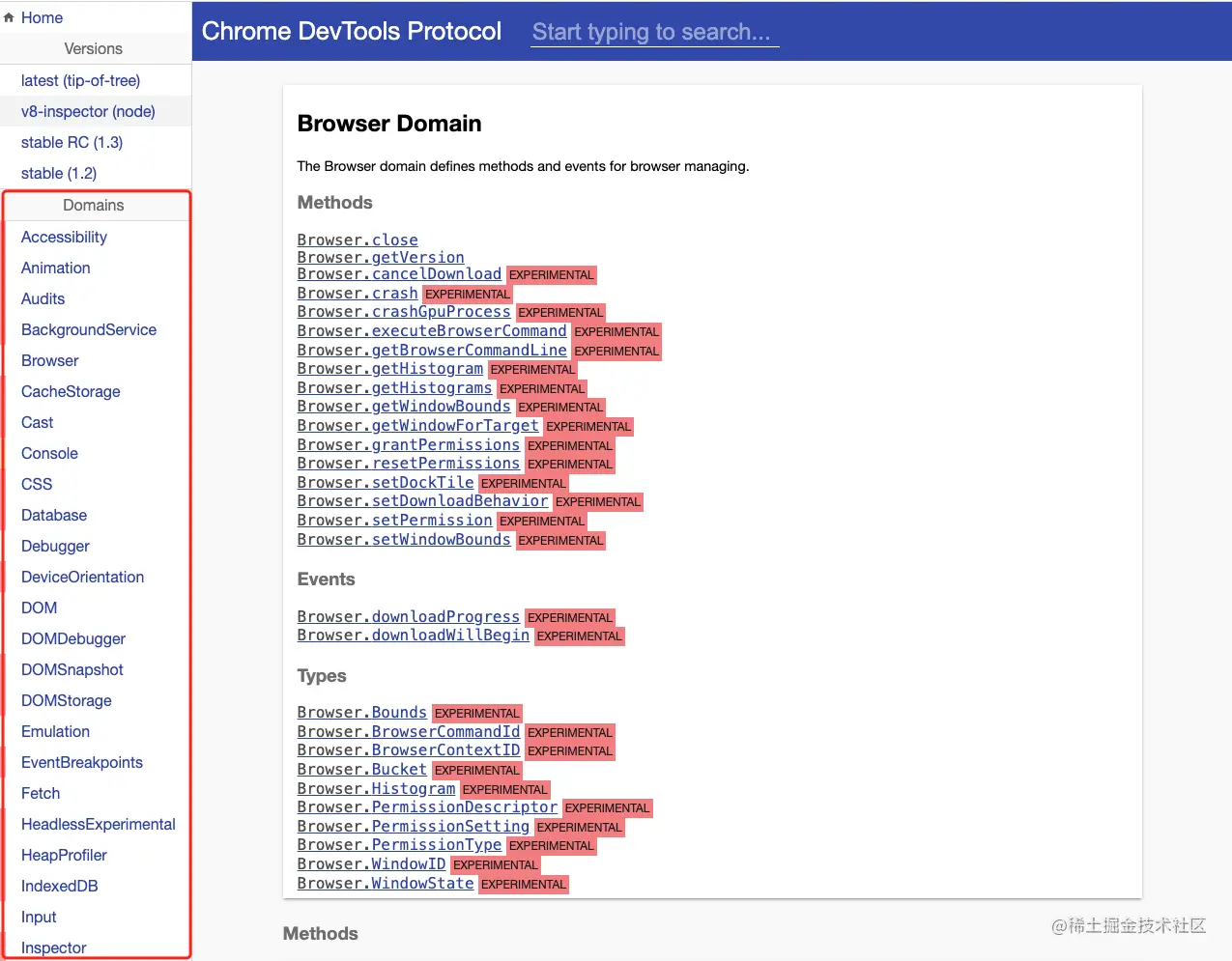1232x961 pixels.
Task: Open the Database domain
Action: [x=54, y=515]
